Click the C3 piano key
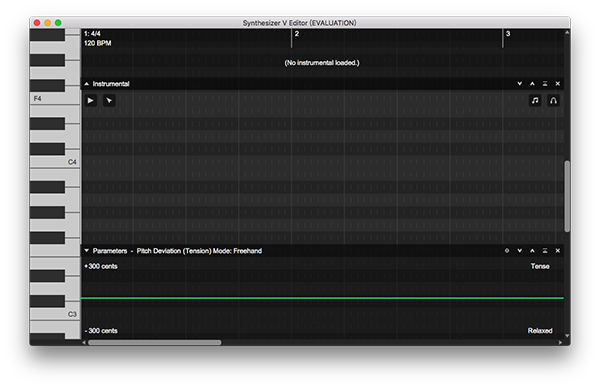The width and height of the screenshot is (600, 388). point(54,314)
